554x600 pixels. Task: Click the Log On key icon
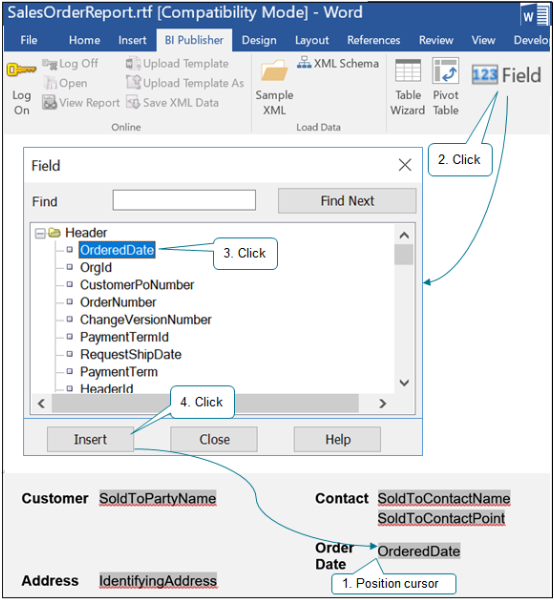click(x=21, y=70)
